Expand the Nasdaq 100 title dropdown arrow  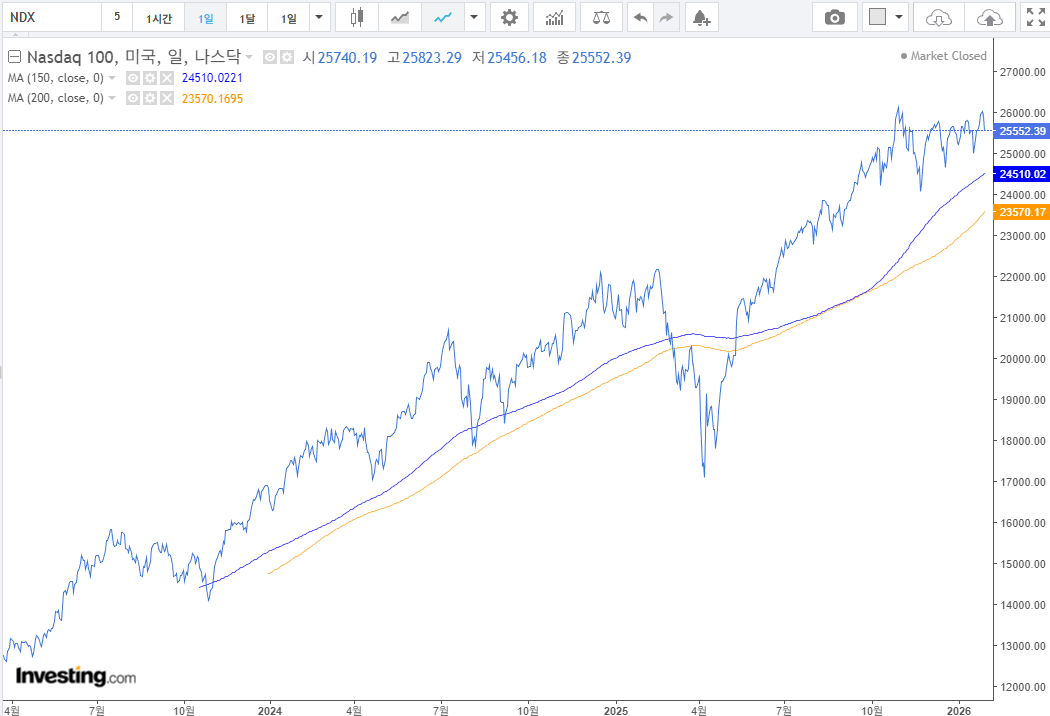click(249, 58)
